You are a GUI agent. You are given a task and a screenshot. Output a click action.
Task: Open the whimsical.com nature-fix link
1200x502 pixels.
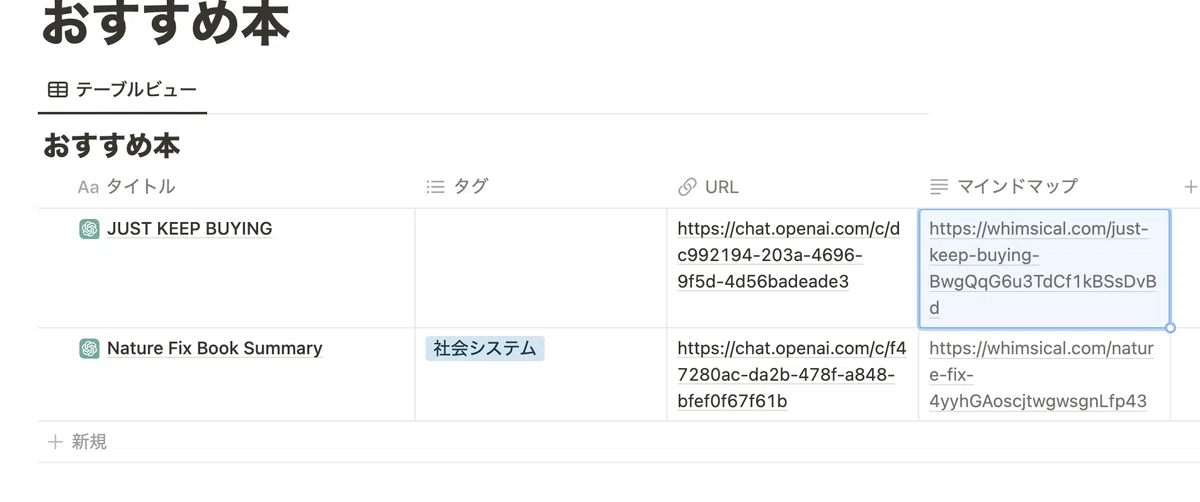point(1041,375)
